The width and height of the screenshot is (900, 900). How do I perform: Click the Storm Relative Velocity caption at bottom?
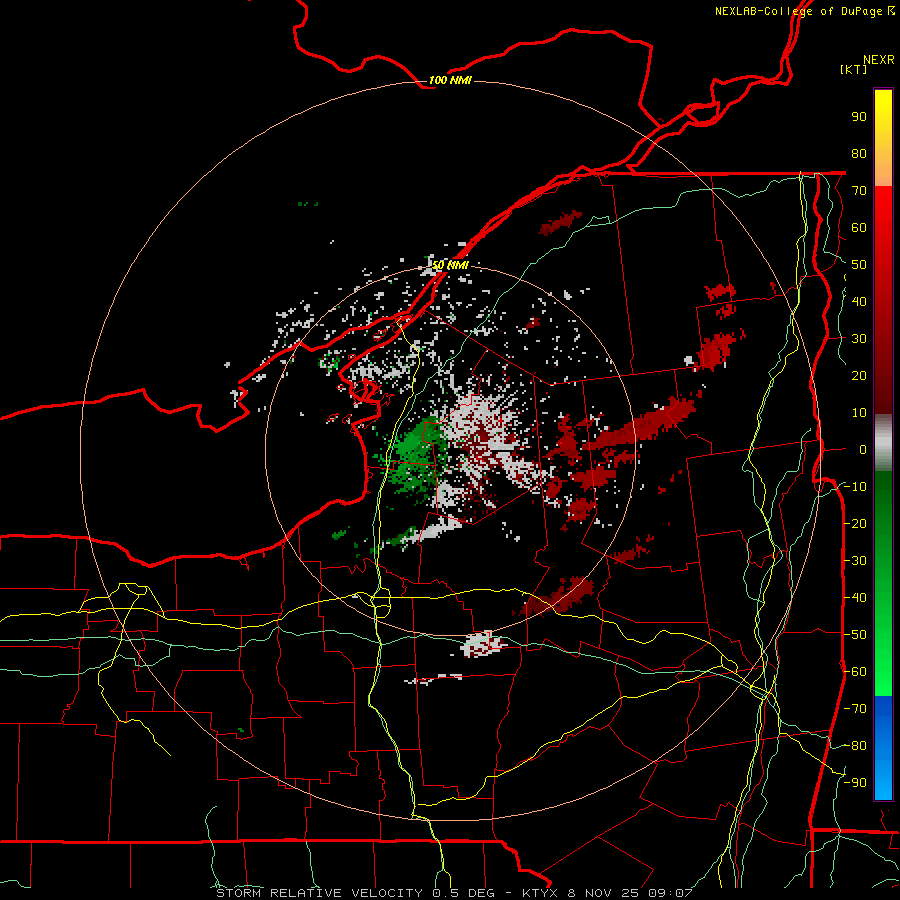coord(454,893)
